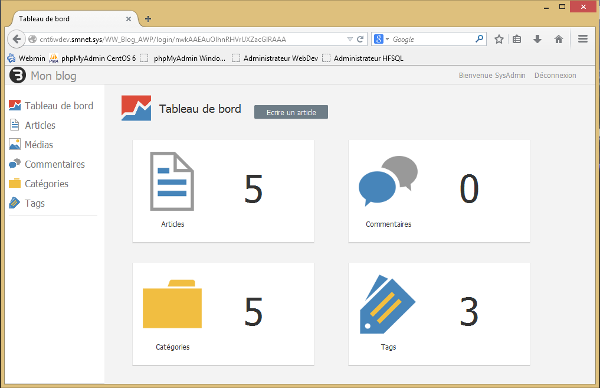Open Administrateur HFSQL bookmark
The image size is (600, 388).
pyautogui.click(x=363, y=58)
